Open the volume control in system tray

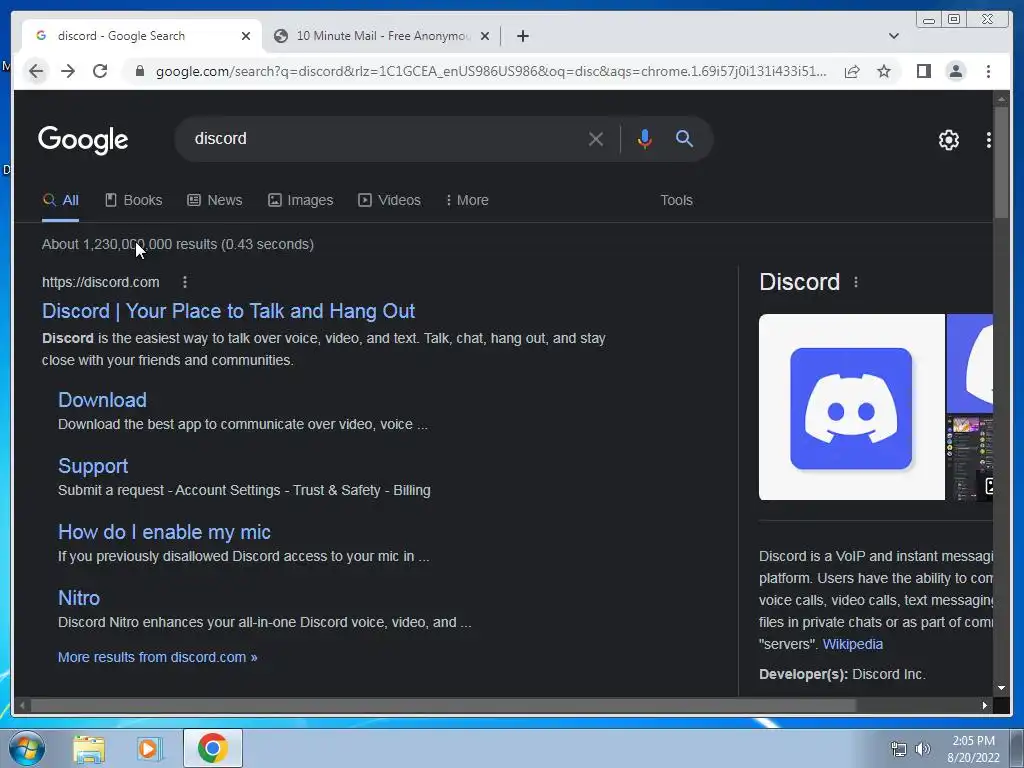(x=923, y=749)
